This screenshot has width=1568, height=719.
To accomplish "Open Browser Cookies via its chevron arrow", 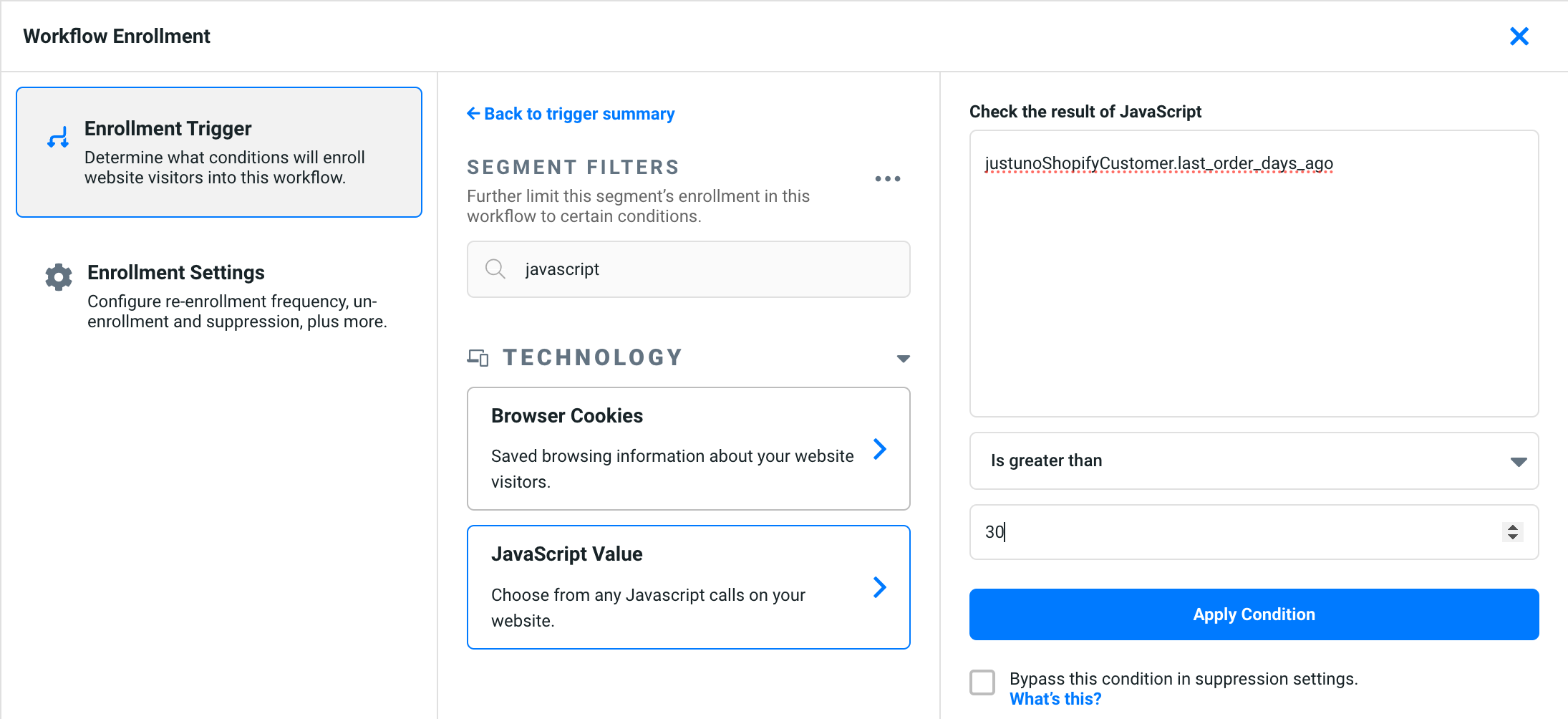I will tap(880, 449).
